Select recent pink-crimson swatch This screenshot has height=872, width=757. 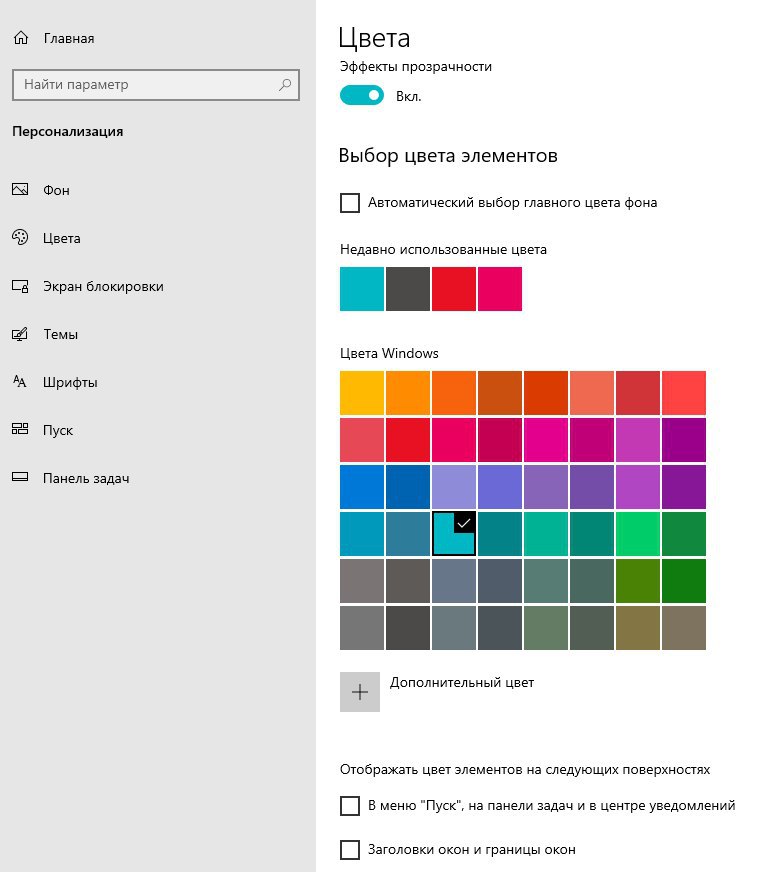(x=500, y=289)
